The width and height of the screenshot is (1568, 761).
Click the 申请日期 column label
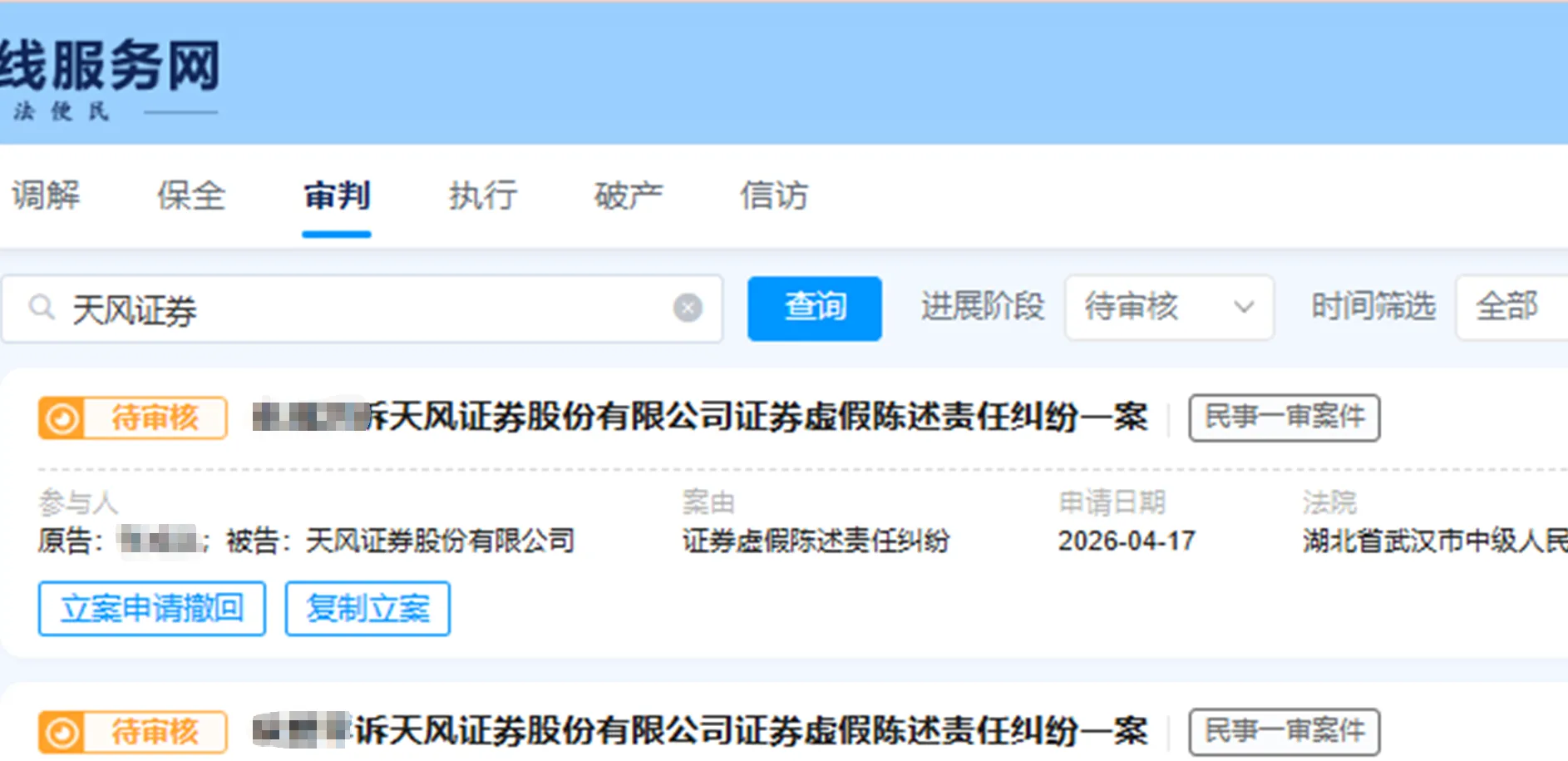click(1112, 502)
